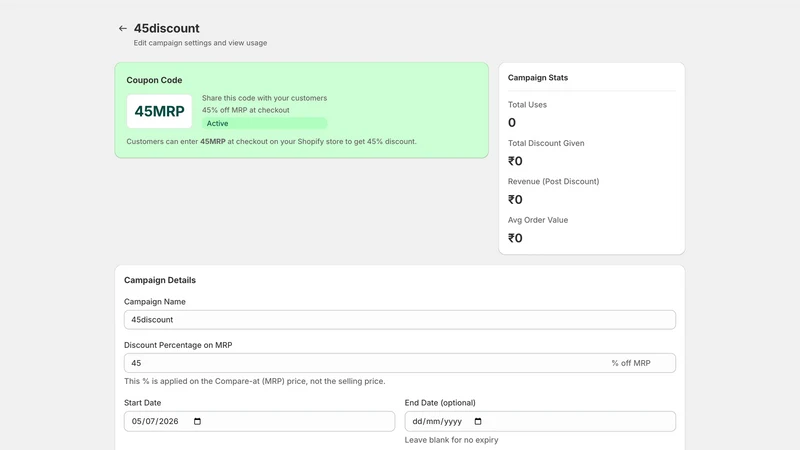800x450 pixels.
Task: Click the 'Edit campaign settings and view usage' subtitle
Action: pyautogui.click(x=200, y=43)
